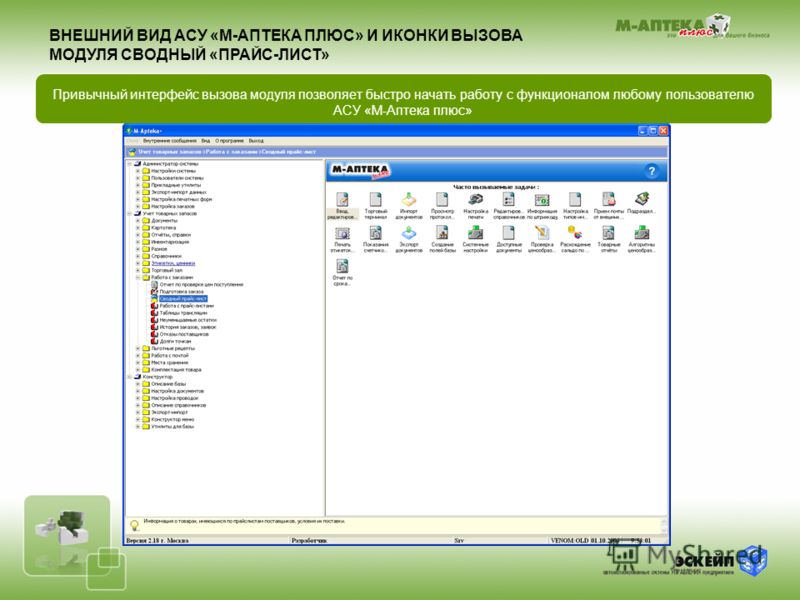
Task: Open the Алгоритмы ценообразования icon
Action: (x=641, y=239)
